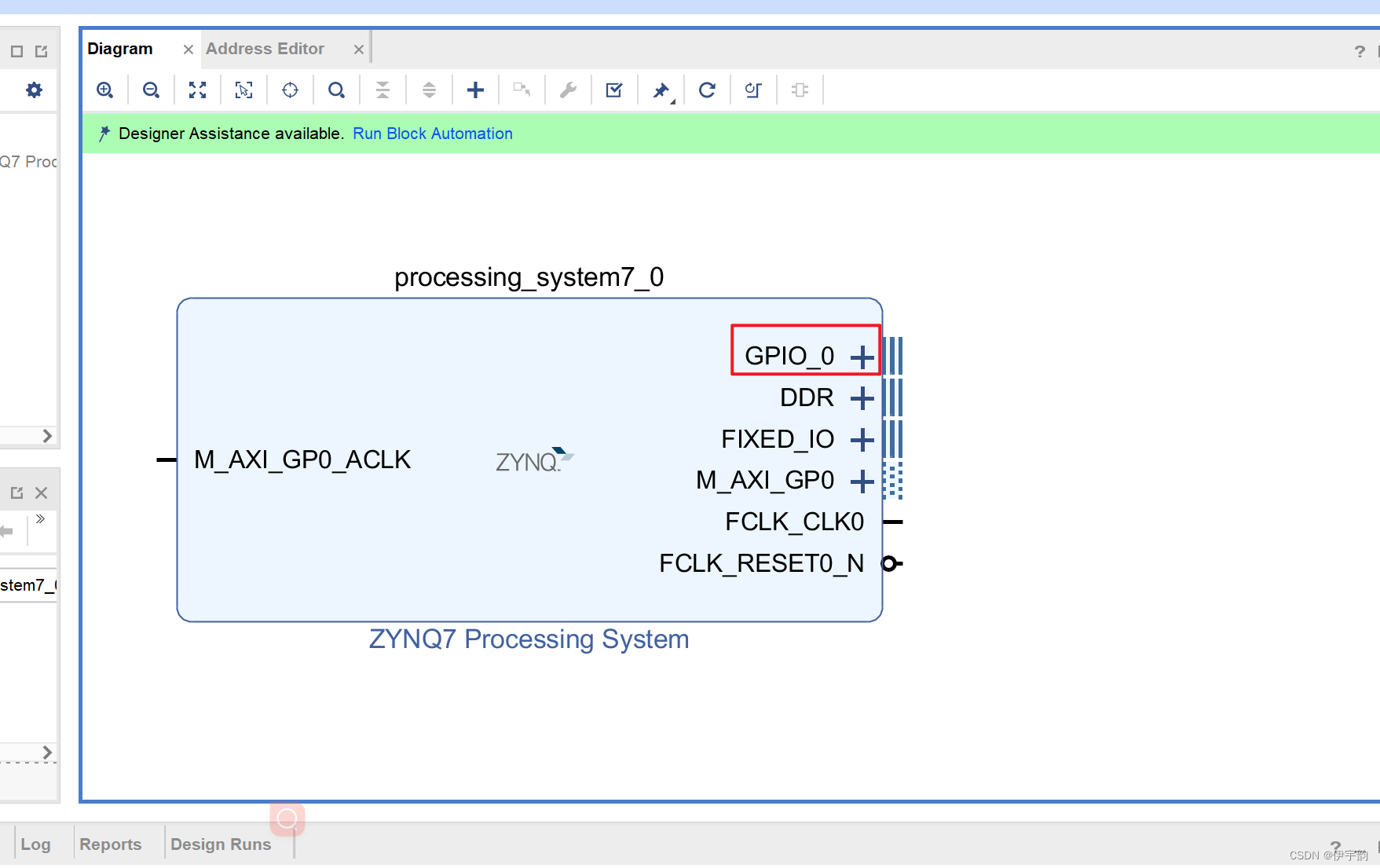Click the ZYNQ logo in block

[x=535, y=460]
